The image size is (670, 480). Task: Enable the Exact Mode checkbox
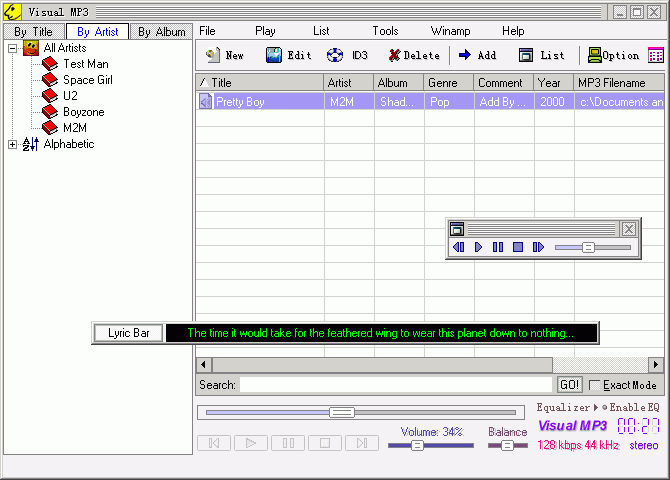[595, 385]
